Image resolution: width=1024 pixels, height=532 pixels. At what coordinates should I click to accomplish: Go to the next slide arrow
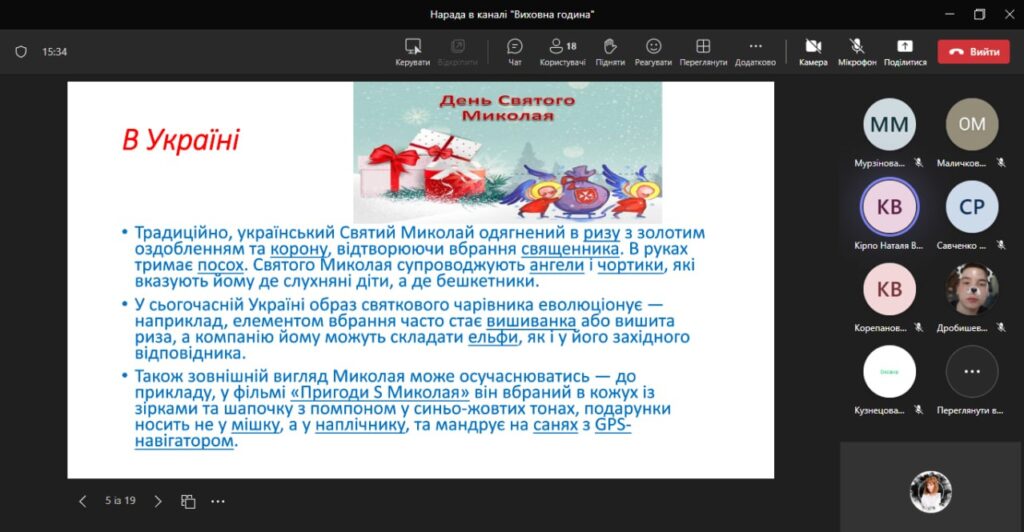point(158,501)
